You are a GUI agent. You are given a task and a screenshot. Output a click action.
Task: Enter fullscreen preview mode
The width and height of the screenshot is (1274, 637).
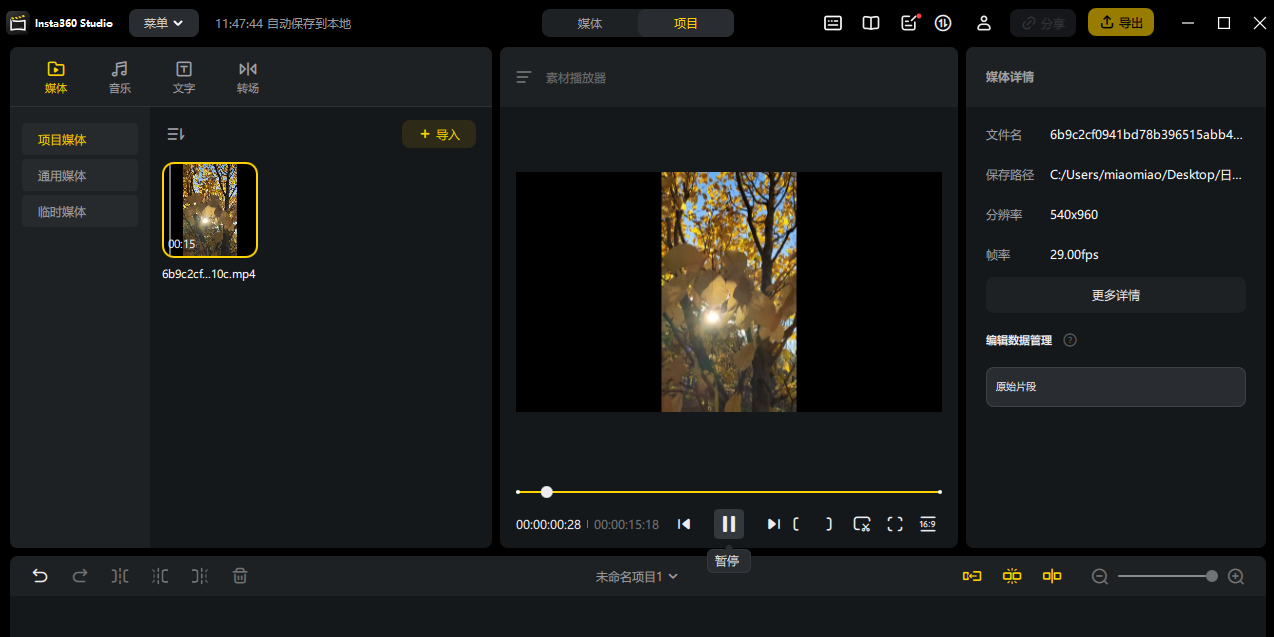(895, 524)
